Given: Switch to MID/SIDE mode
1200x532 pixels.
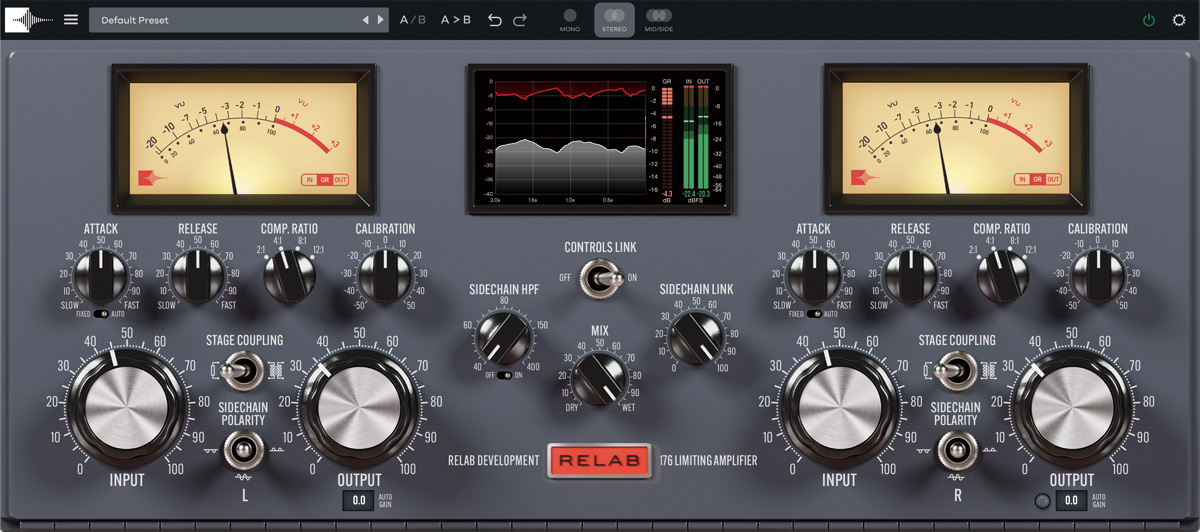Looking at the screenshot, I should pos(658,20).
